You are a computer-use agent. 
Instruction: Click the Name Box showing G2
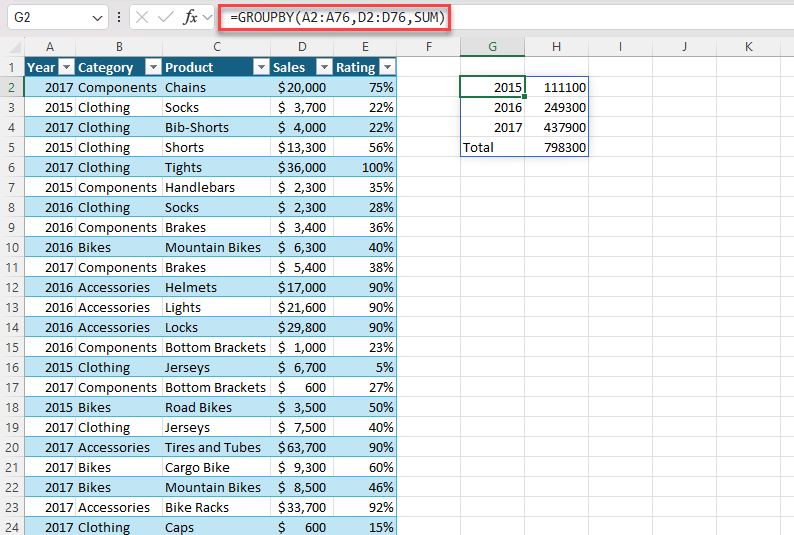coord(50,17)
